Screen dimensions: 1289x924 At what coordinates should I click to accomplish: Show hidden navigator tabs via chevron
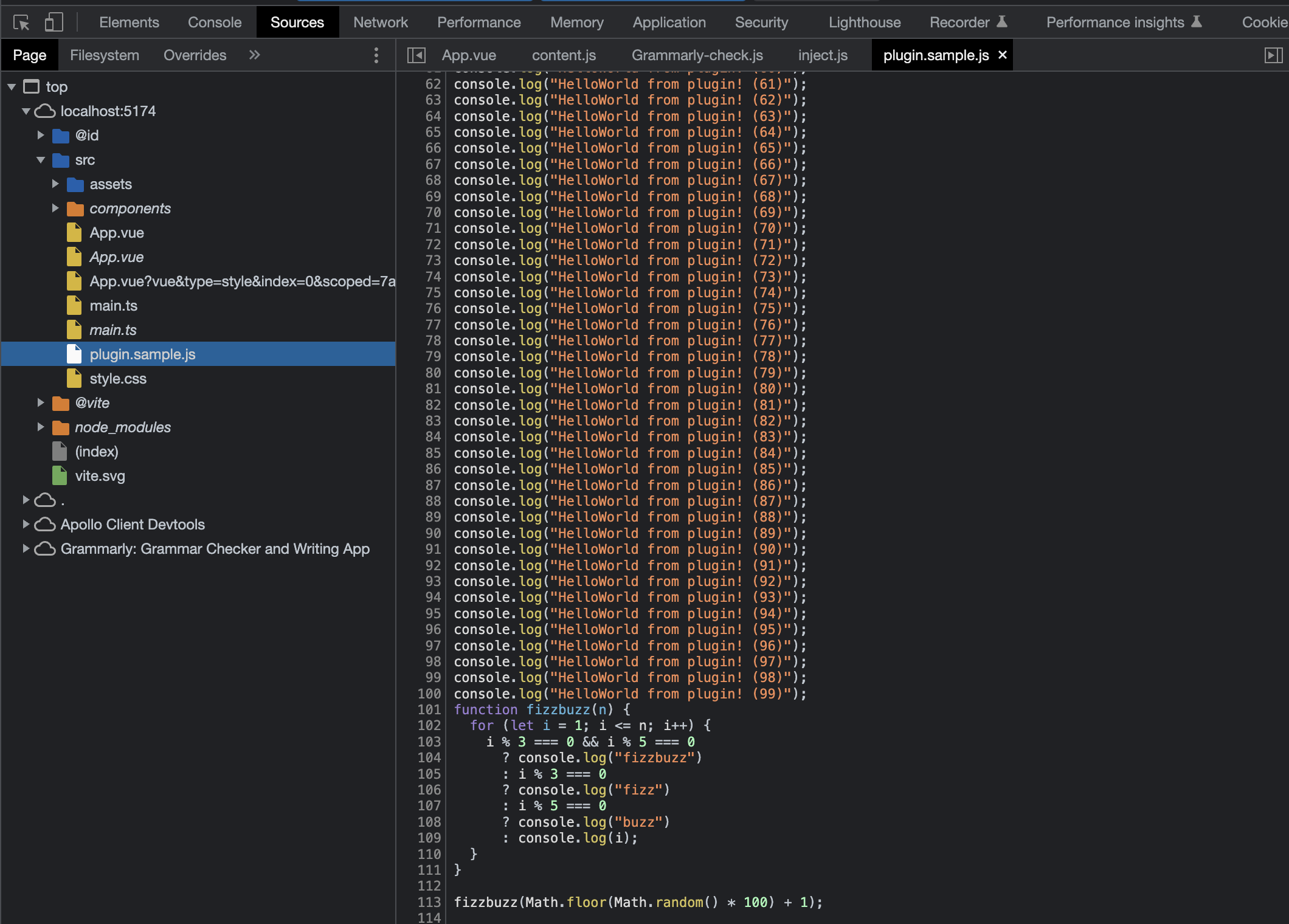point(254,55)
